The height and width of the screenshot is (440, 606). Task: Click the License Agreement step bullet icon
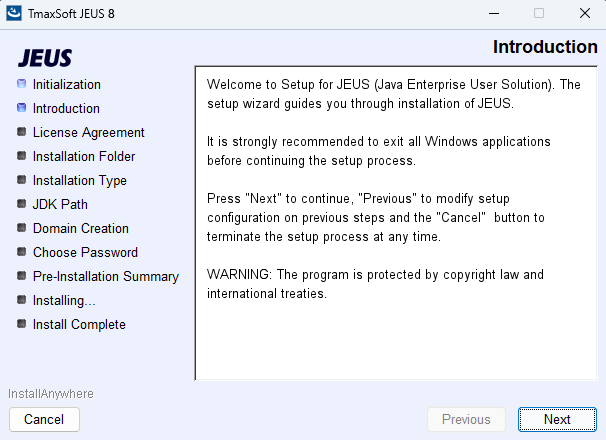22,132
